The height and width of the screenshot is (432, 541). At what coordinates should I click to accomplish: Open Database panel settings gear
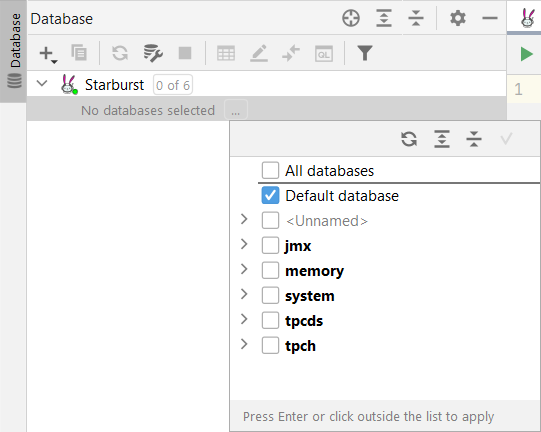coord(458,18)
